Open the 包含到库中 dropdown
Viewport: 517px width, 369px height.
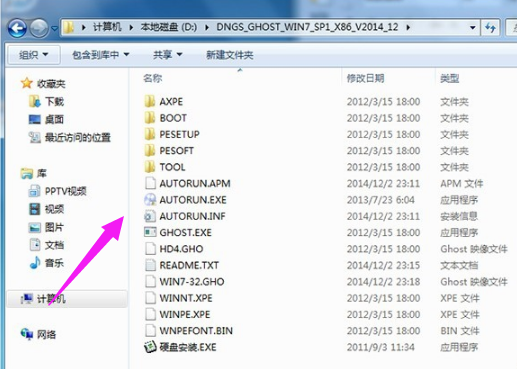[101, 55]
